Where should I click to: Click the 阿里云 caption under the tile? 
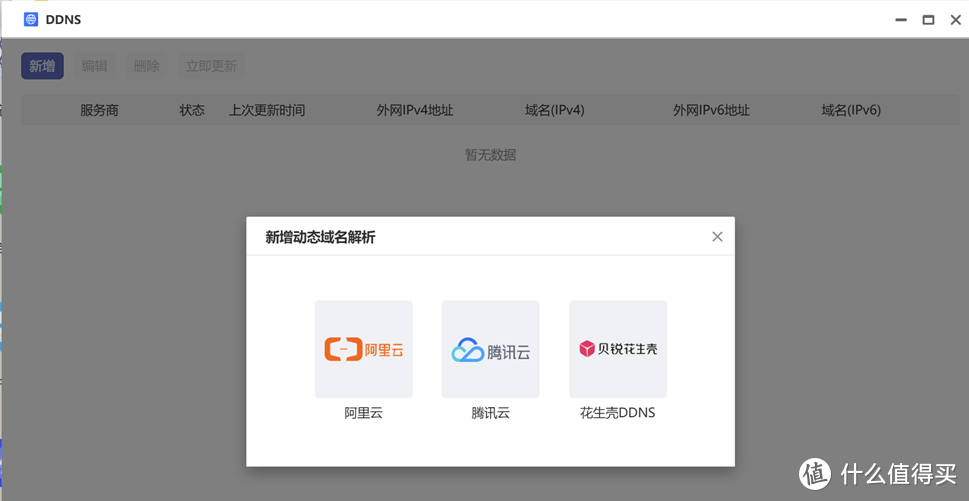[x=364, y=413]
